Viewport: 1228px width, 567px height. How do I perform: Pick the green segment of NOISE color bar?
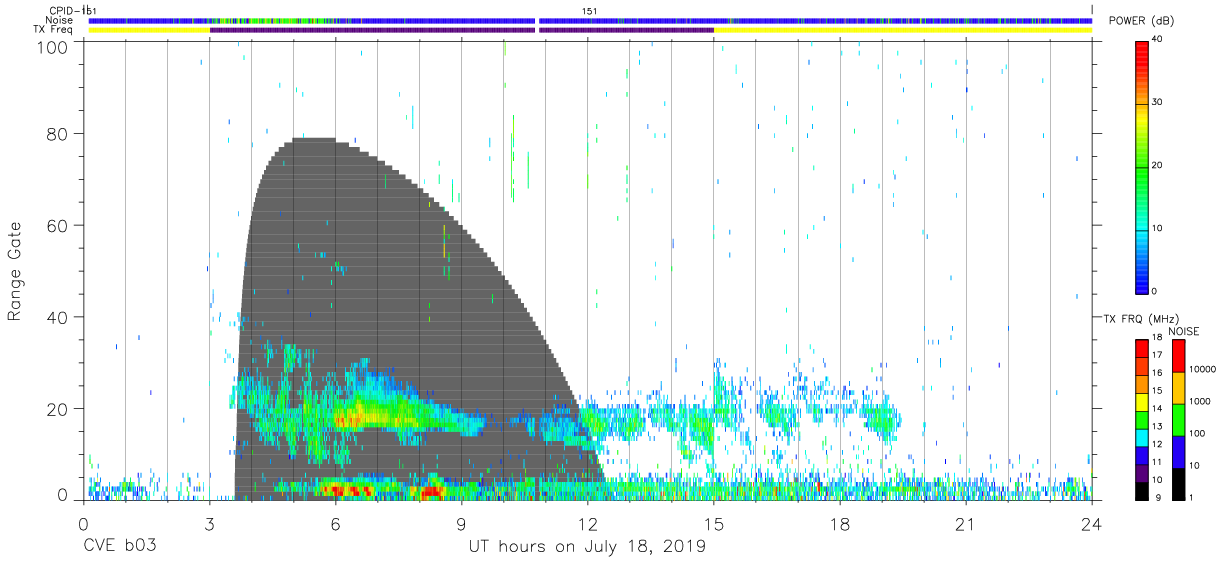pos(1178,420)
